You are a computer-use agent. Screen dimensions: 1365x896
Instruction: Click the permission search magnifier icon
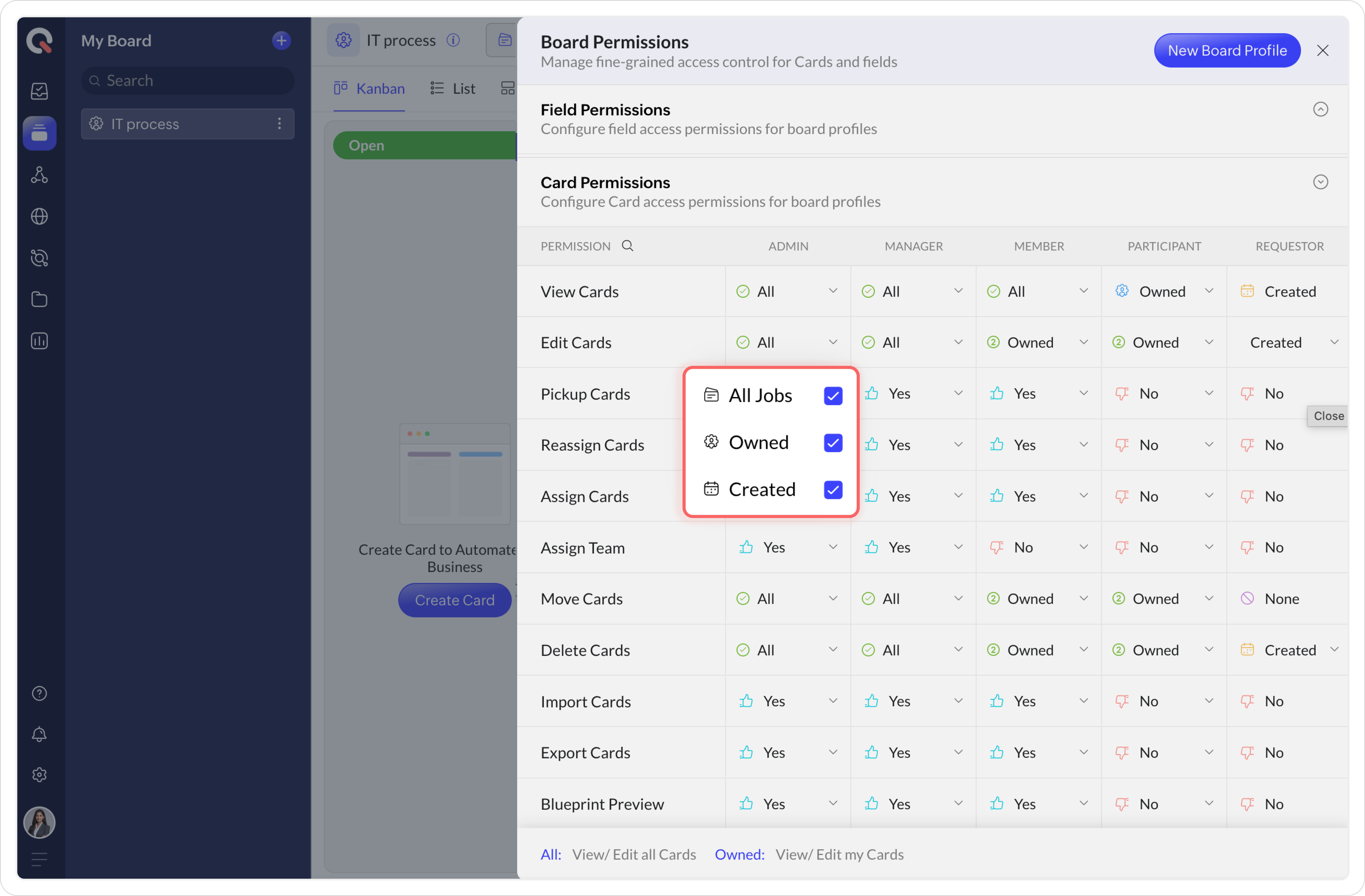click(627, 246)
